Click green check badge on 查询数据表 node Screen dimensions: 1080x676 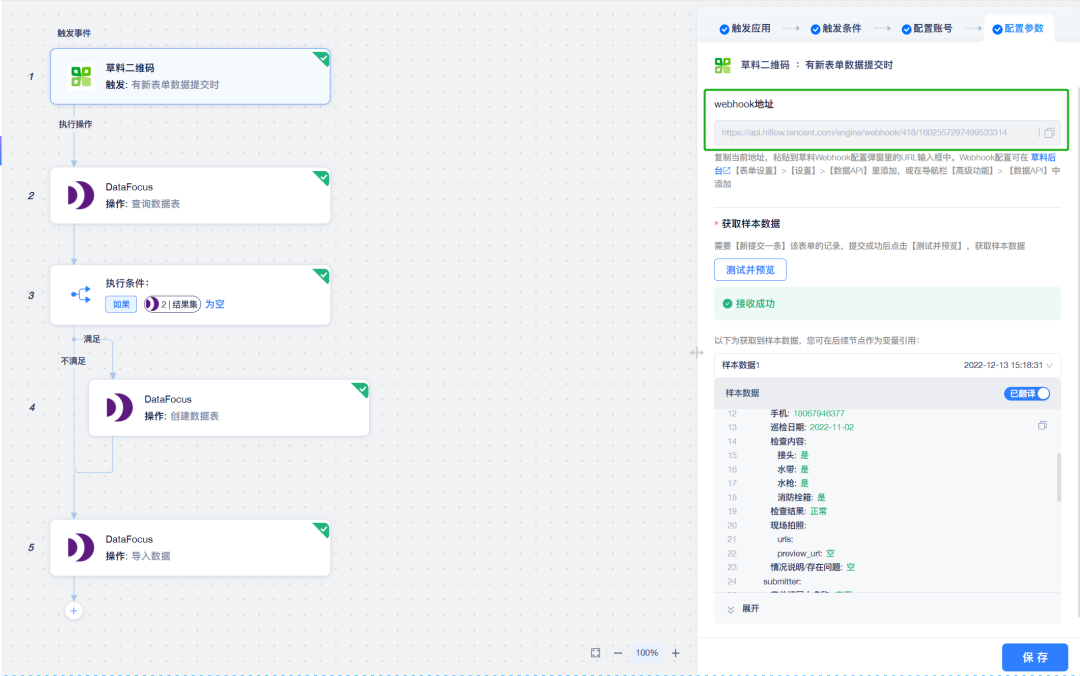click(x=321, y=177)
